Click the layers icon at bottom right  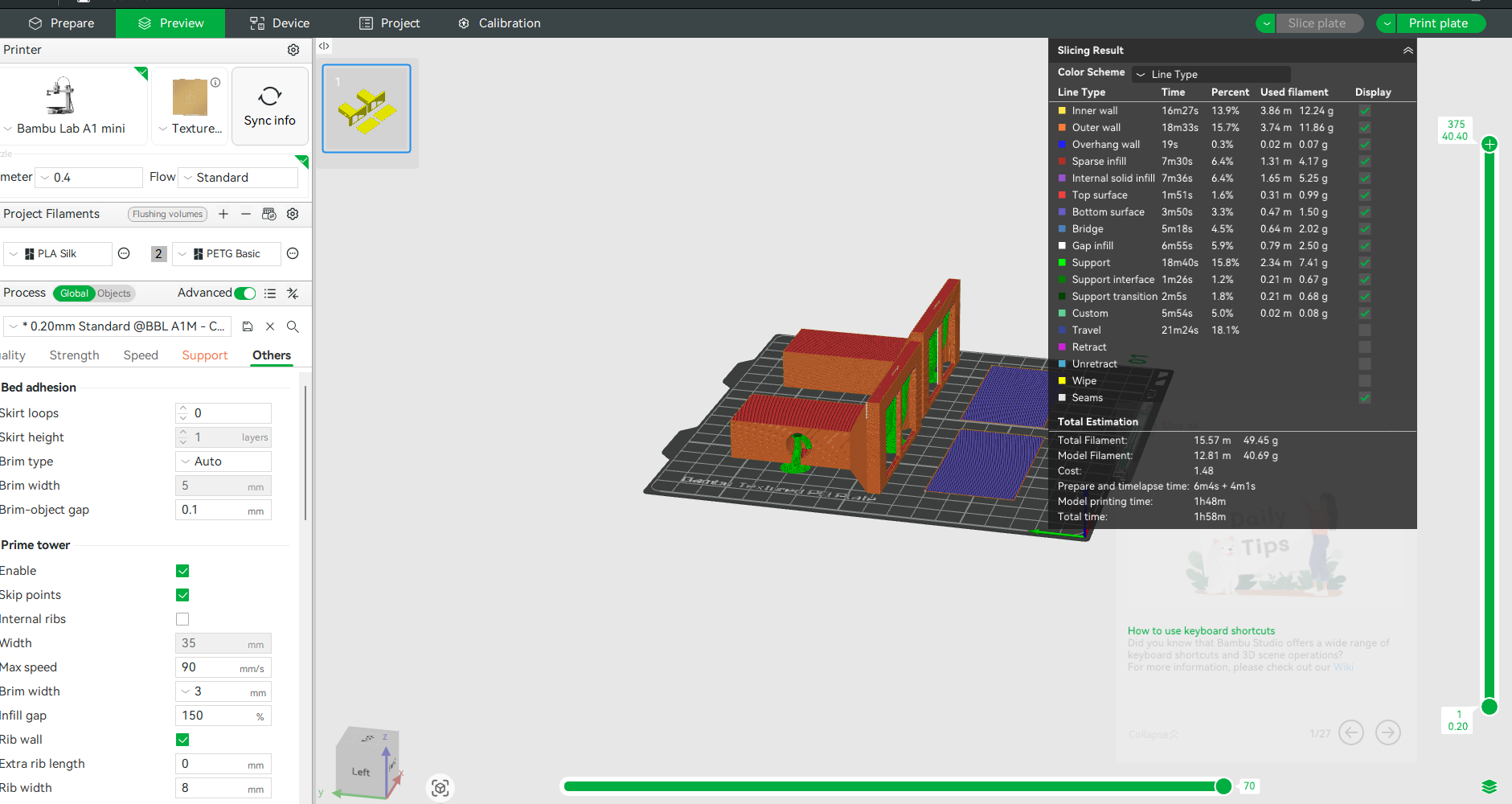click(1489, 786)
